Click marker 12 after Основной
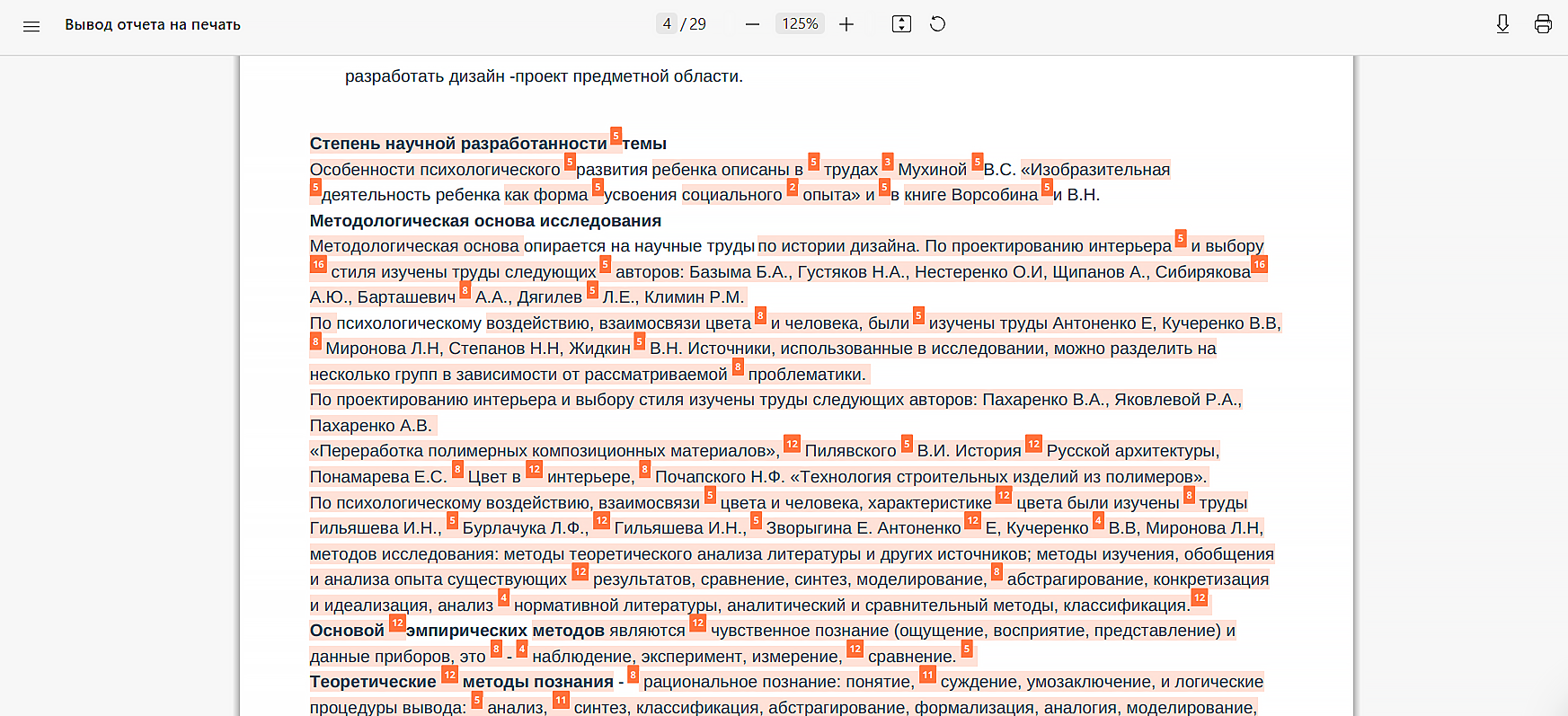 (x=397, y=623)
